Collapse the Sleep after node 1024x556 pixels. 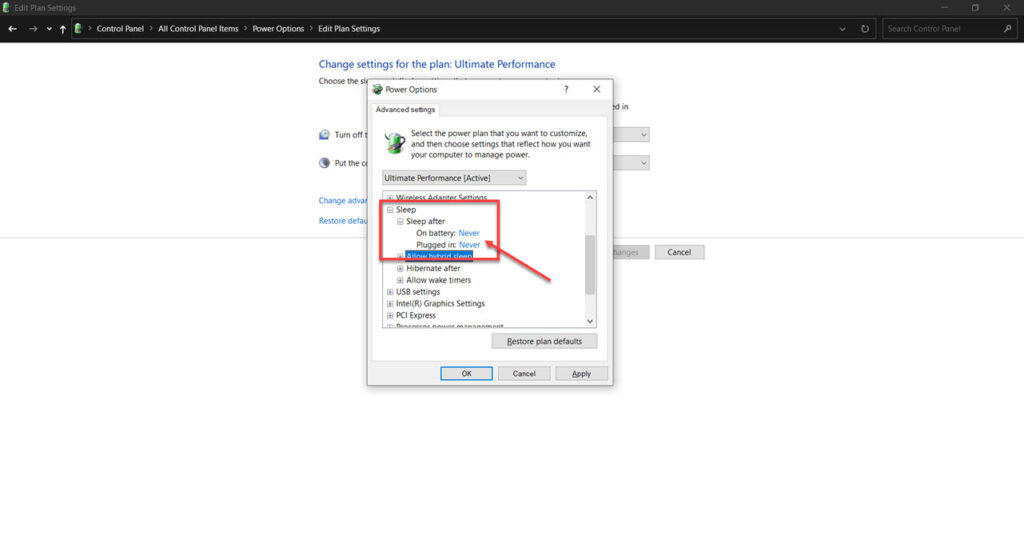(400, 221)
